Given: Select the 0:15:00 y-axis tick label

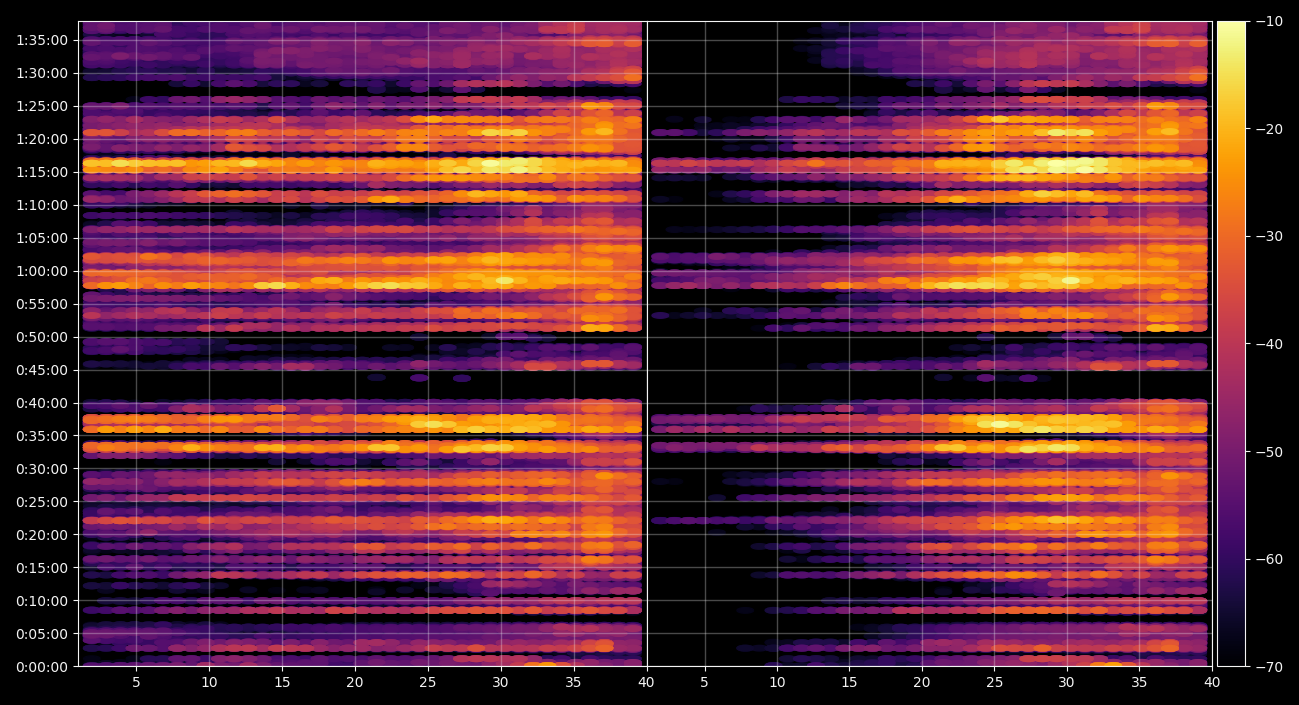Looking at the screenshot, I should coord(42,568).
